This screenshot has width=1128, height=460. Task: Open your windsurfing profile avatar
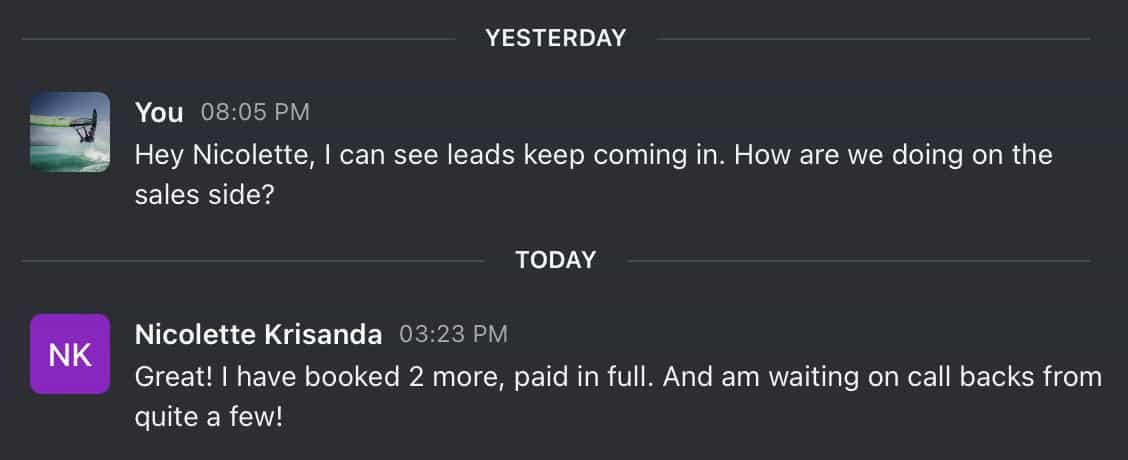[x=70, y=132]
